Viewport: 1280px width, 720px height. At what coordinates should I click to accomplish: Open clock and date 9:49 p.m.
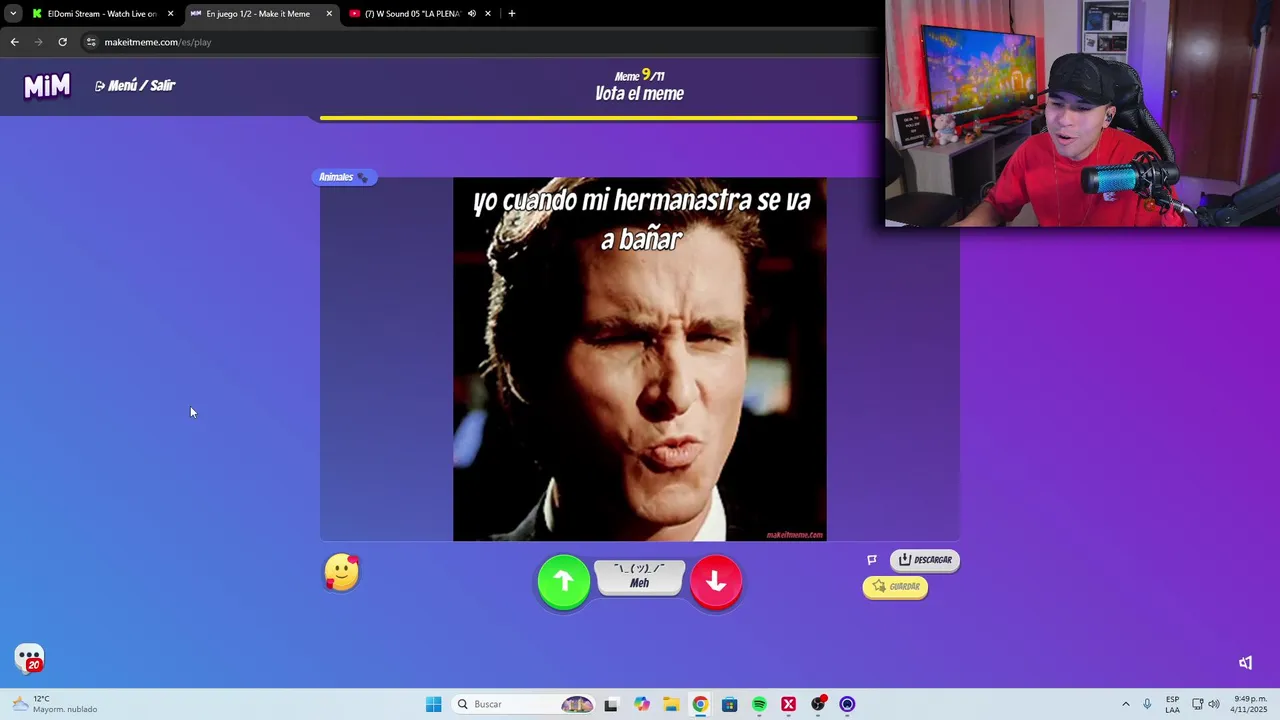[x=1250, y=704]
